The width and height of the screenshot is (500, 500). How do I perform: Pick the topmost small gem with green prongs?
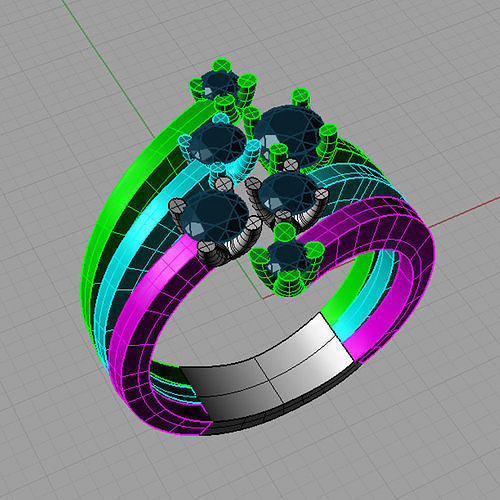pos(219,85)
